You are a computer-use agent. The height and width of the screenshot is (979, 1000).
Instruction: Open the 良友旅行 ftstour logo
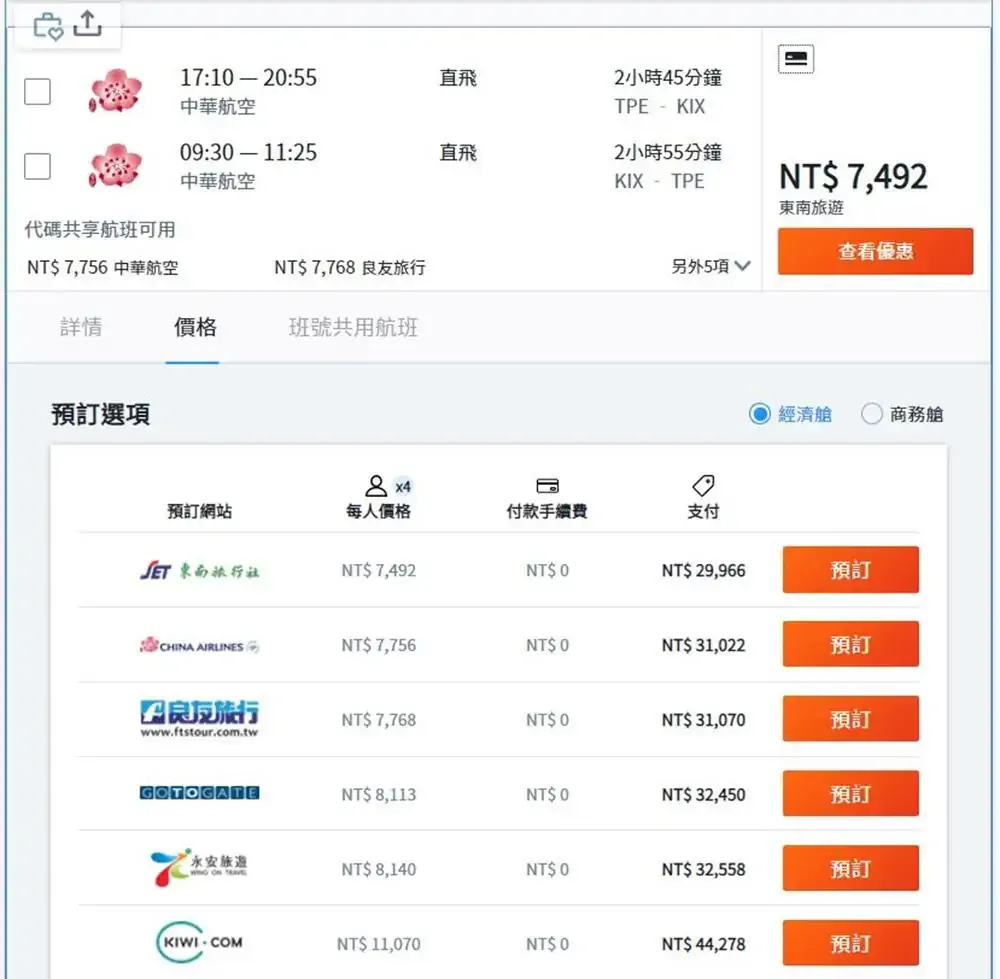click(x=200, y=719)
